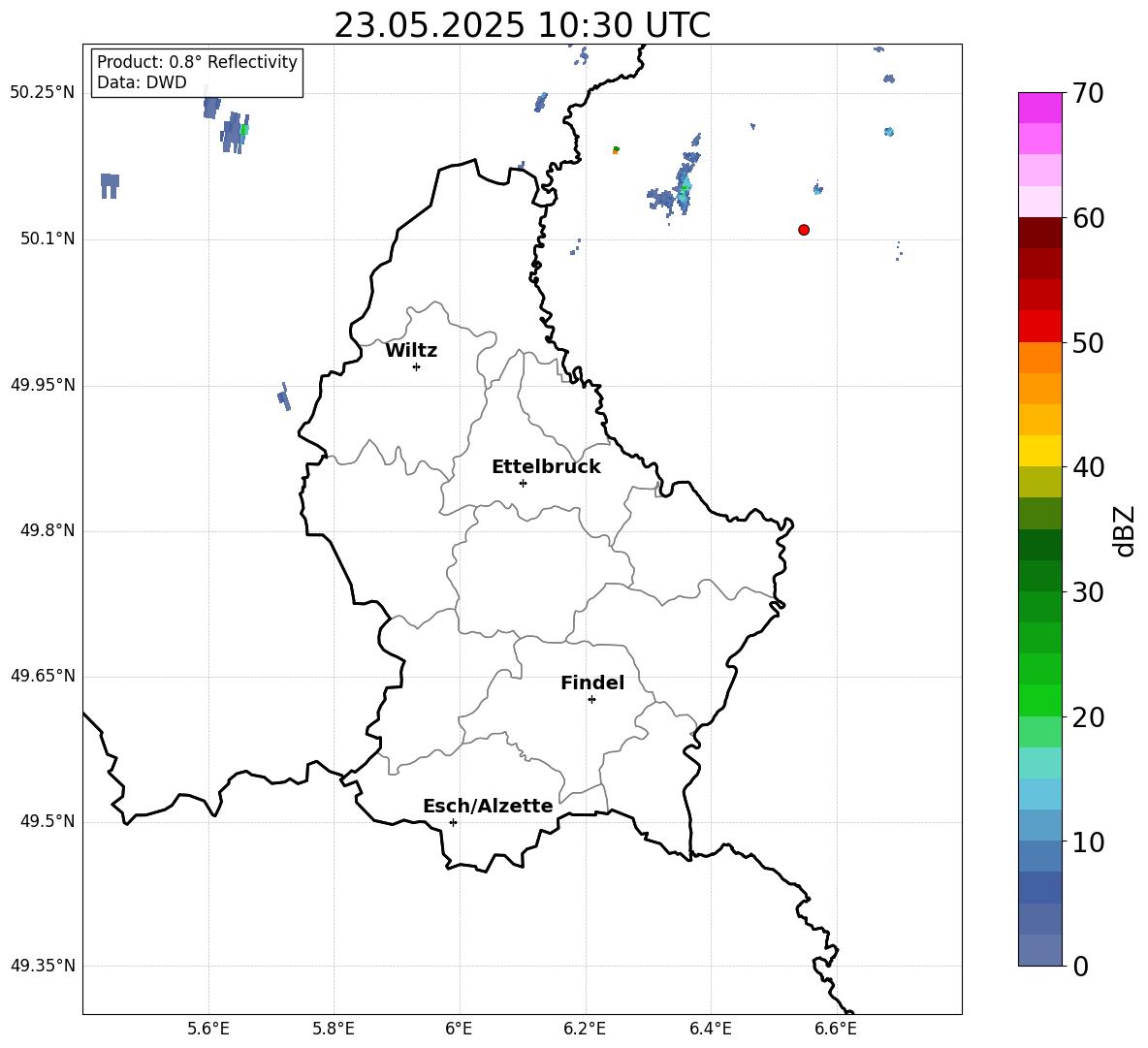This screenshot has width=1148, height=1048.
Task: Click the 70 tick on colorbar
Action: (1088, 93)
